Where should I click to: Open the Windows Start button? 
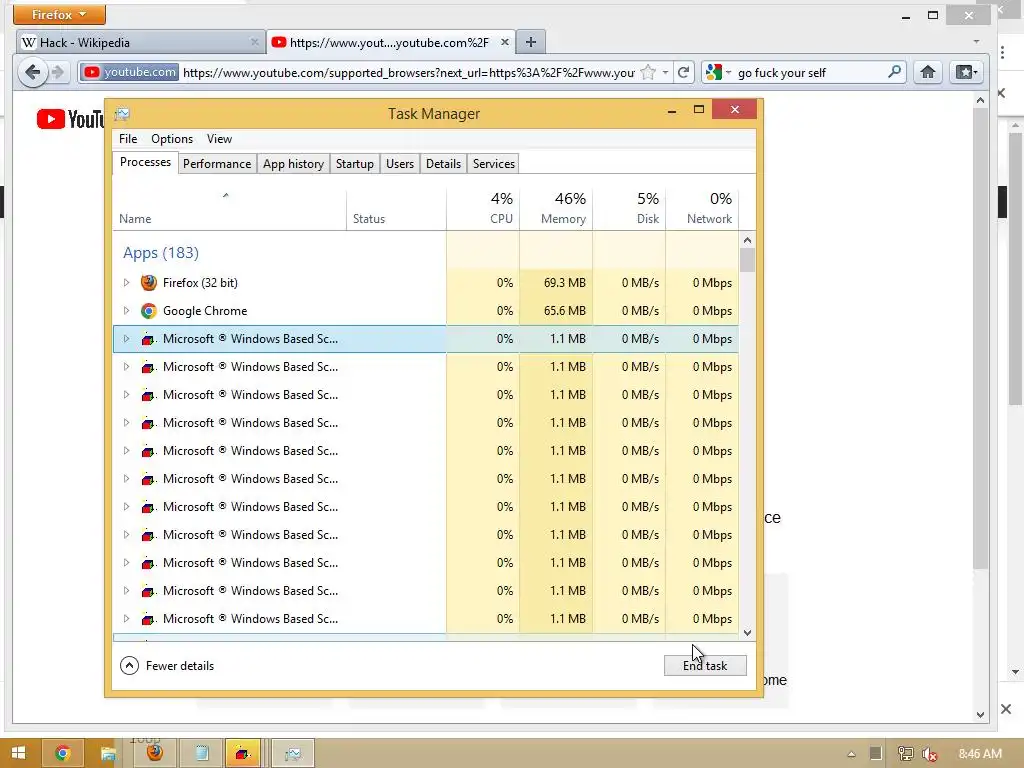[18, 753]
